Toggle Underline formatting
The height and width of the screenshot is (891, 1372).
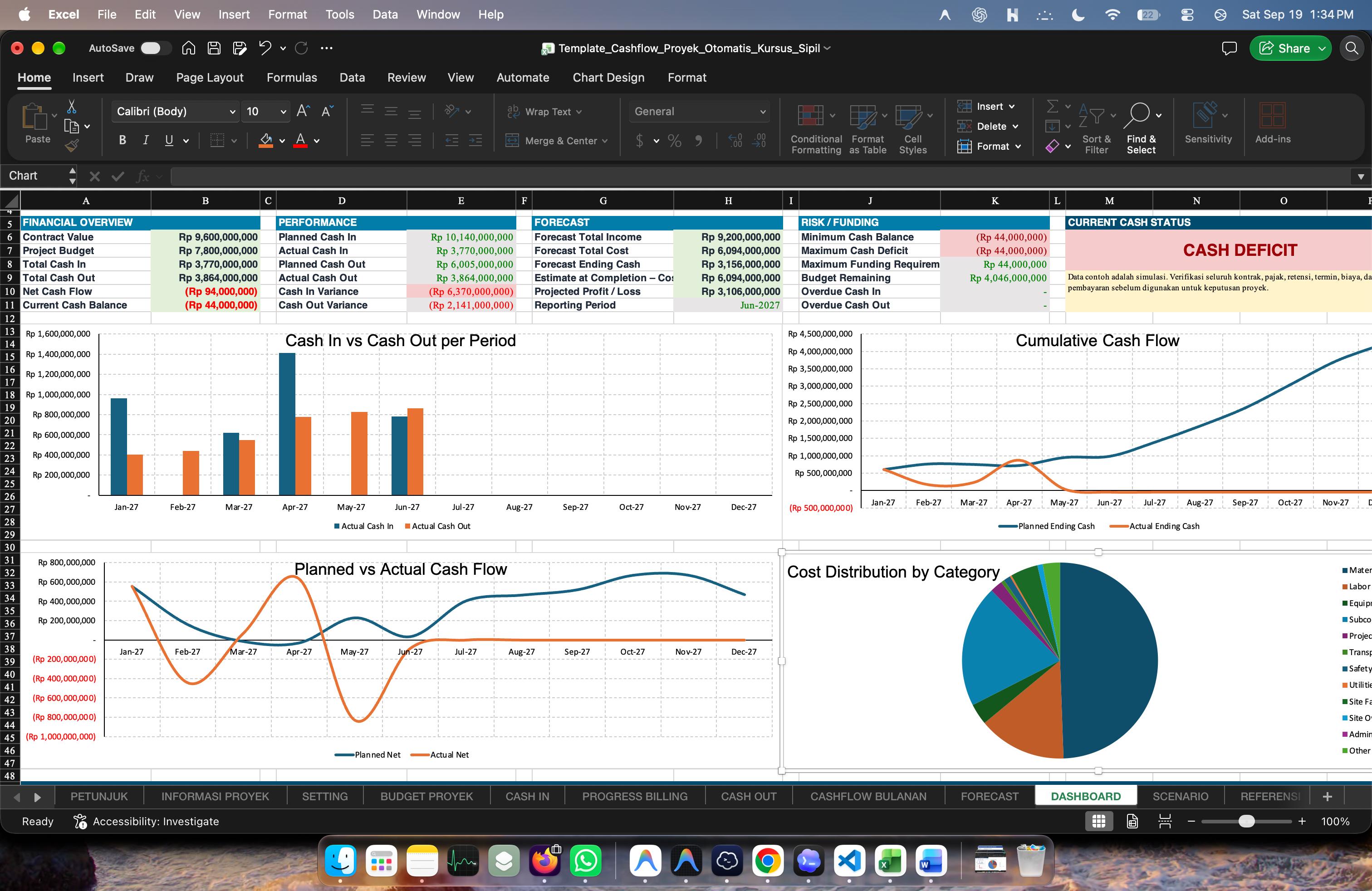pos(169,140)
